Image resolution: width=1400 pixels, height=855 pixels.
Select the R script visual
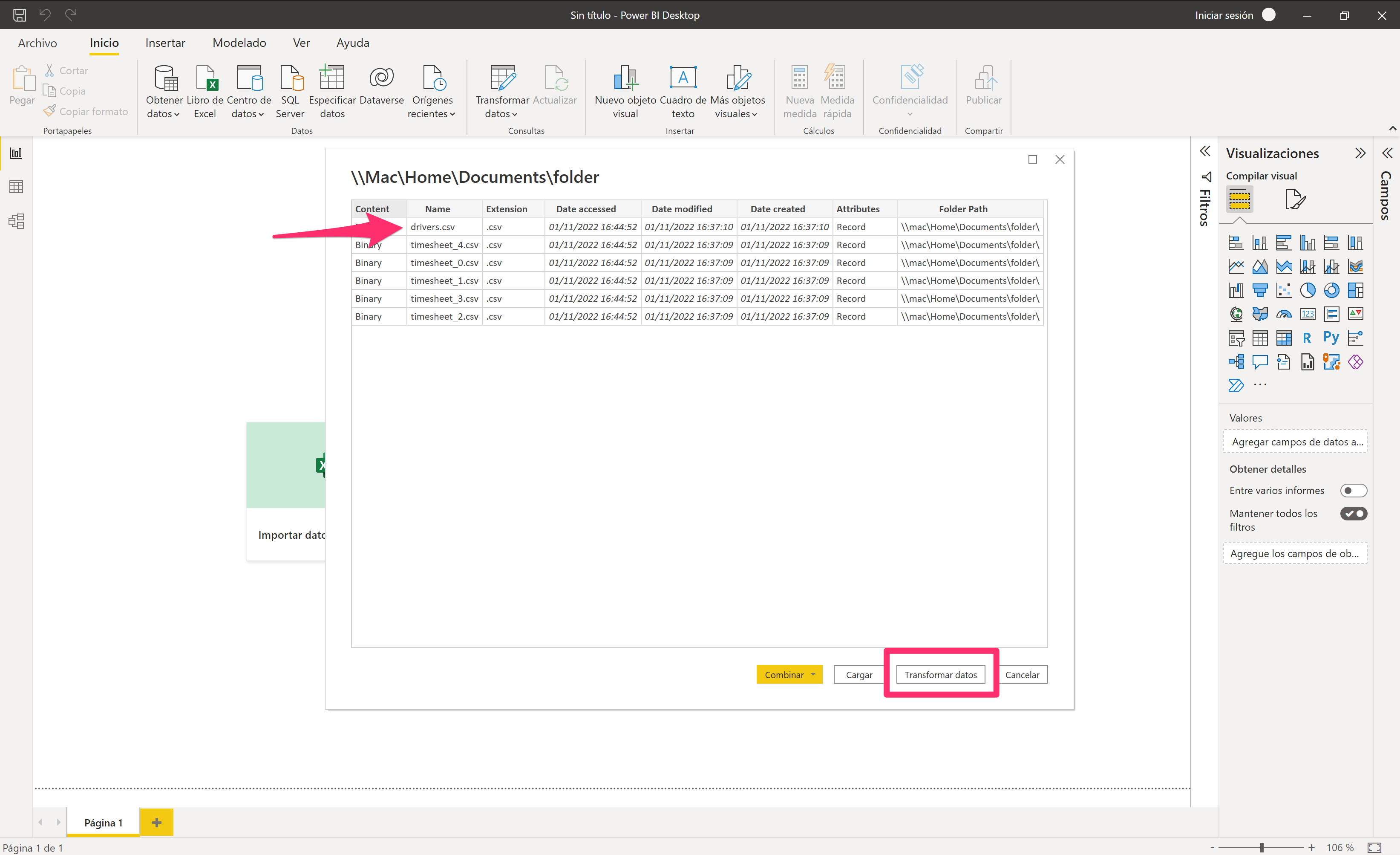click(x=1308, y=338)
